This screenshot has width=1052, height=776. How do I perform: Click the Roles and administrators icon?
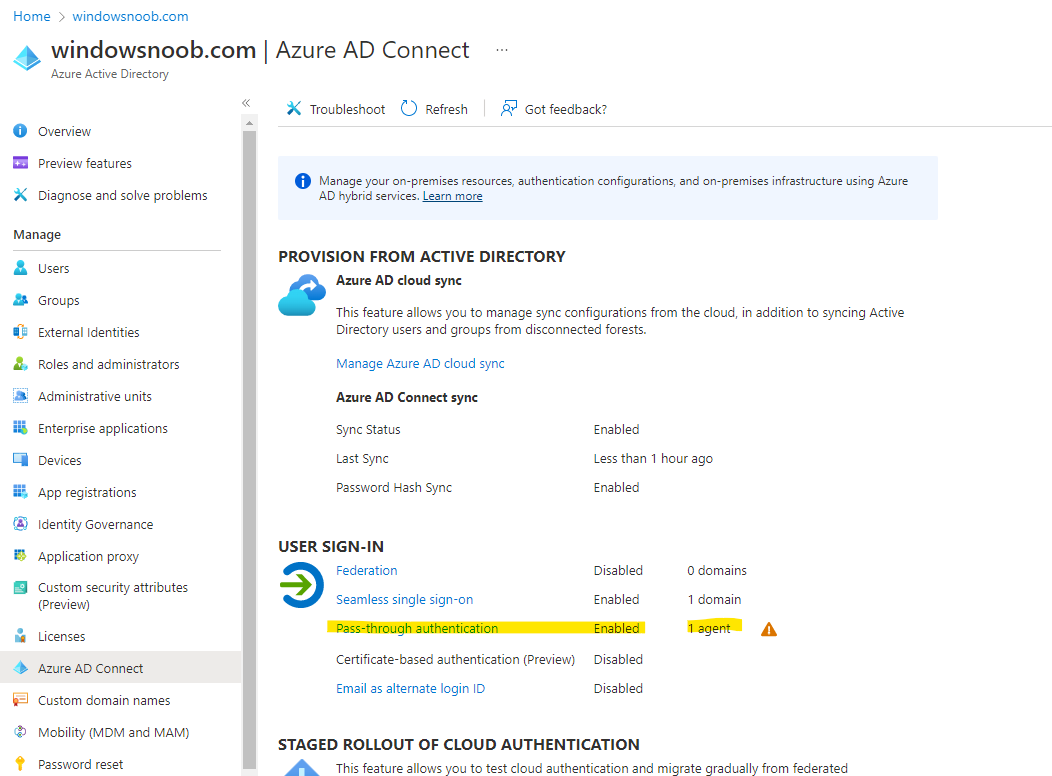pyautogui.click(x=20, y=364)
